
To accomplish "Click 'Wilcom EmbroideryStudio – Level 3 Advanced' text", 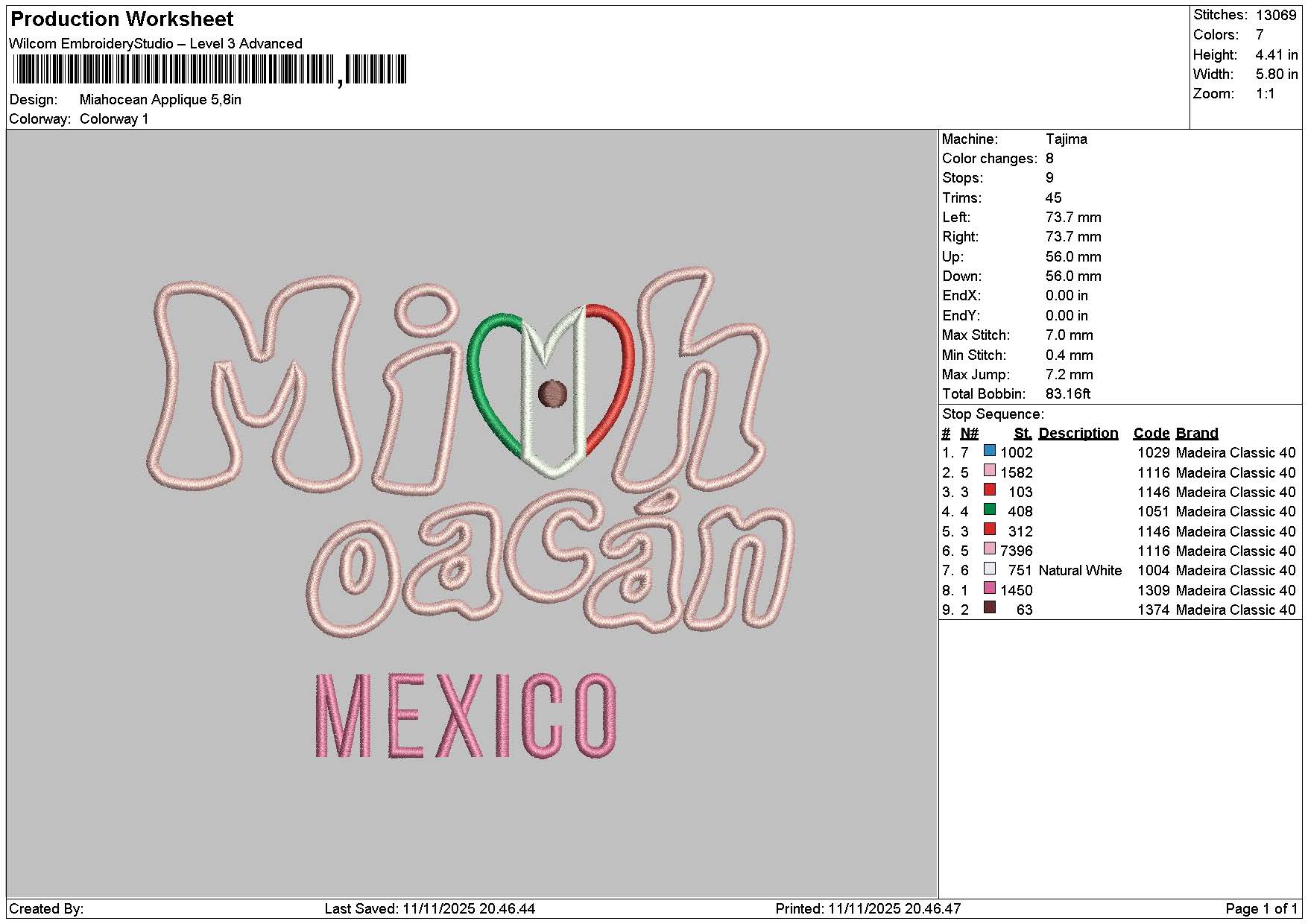I will (156, 43).
